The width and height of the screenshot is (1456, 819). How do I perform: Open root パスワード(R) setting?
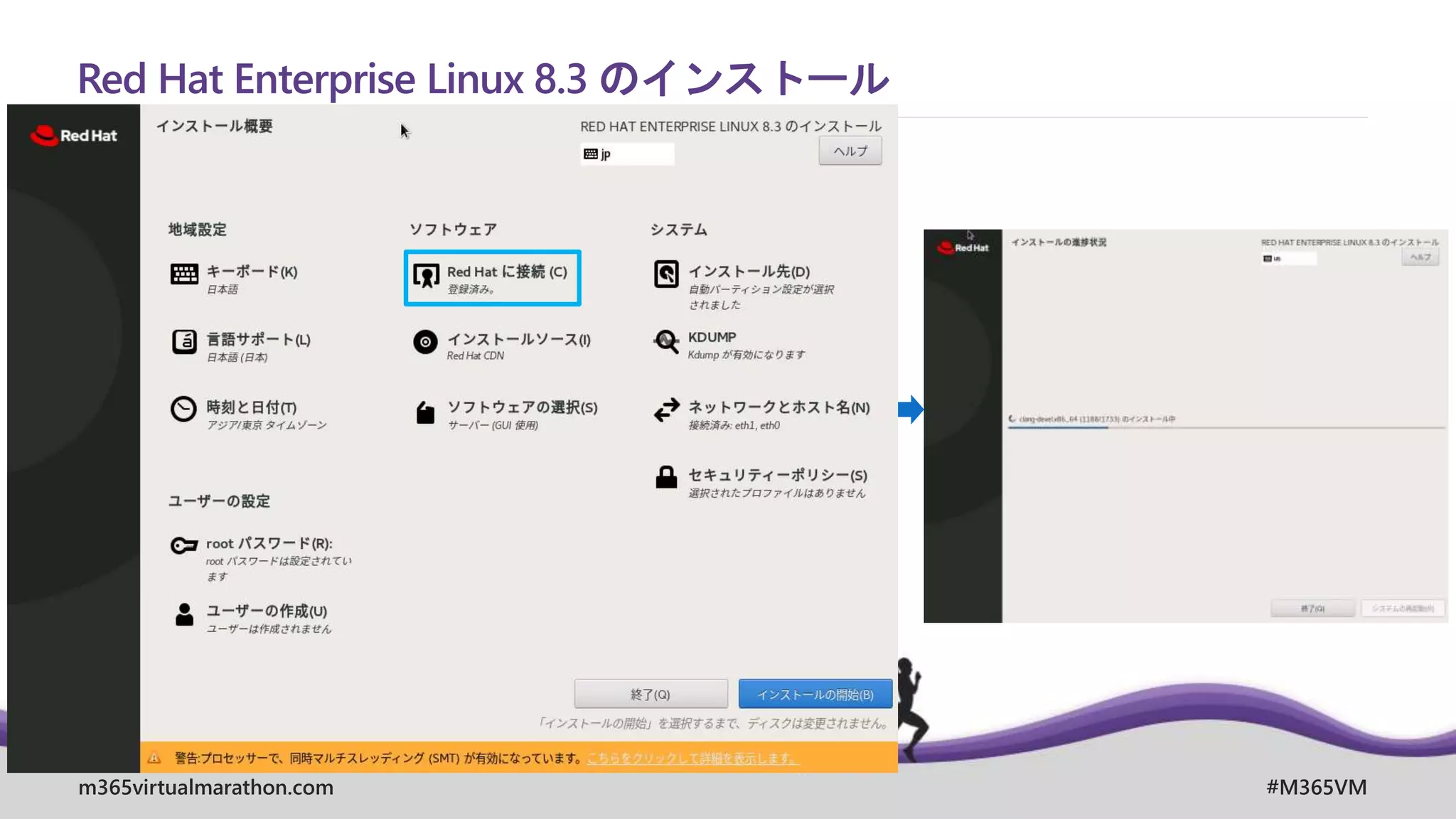pos(269,543)
